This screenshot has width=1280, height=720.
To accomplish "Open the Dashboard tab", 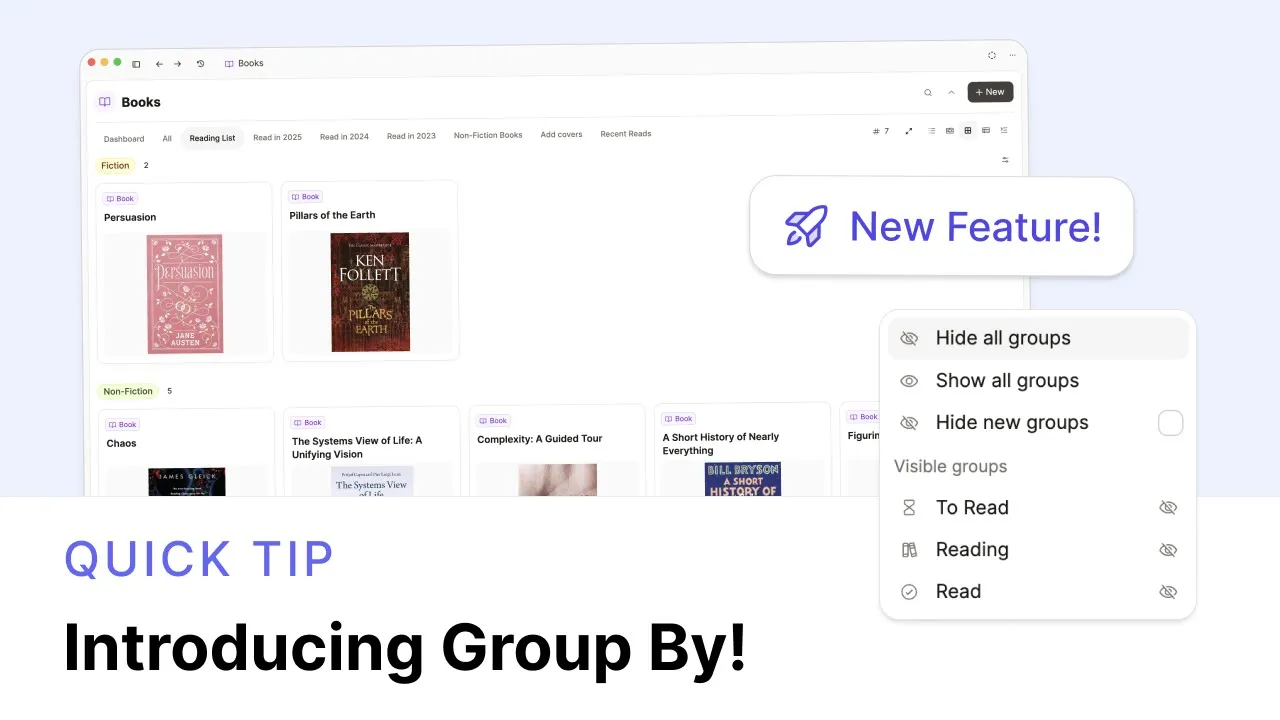I will click(124, 139).
